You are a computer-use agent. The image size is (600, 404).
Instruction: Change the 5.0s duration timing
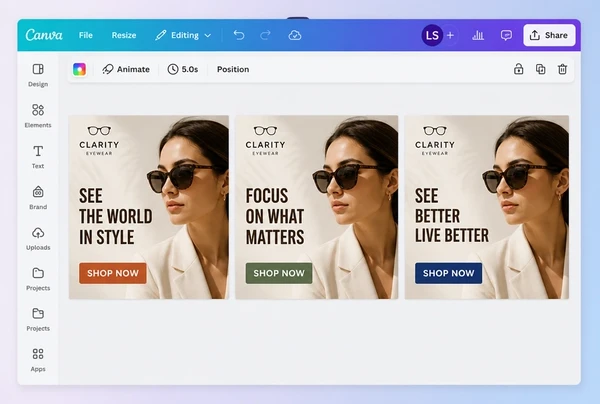click(183, 69)
